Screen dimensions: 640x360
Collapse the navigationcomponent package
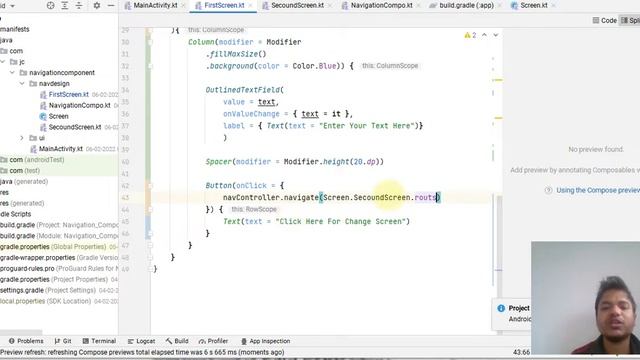pyautogui.click(x=13, y=73)
